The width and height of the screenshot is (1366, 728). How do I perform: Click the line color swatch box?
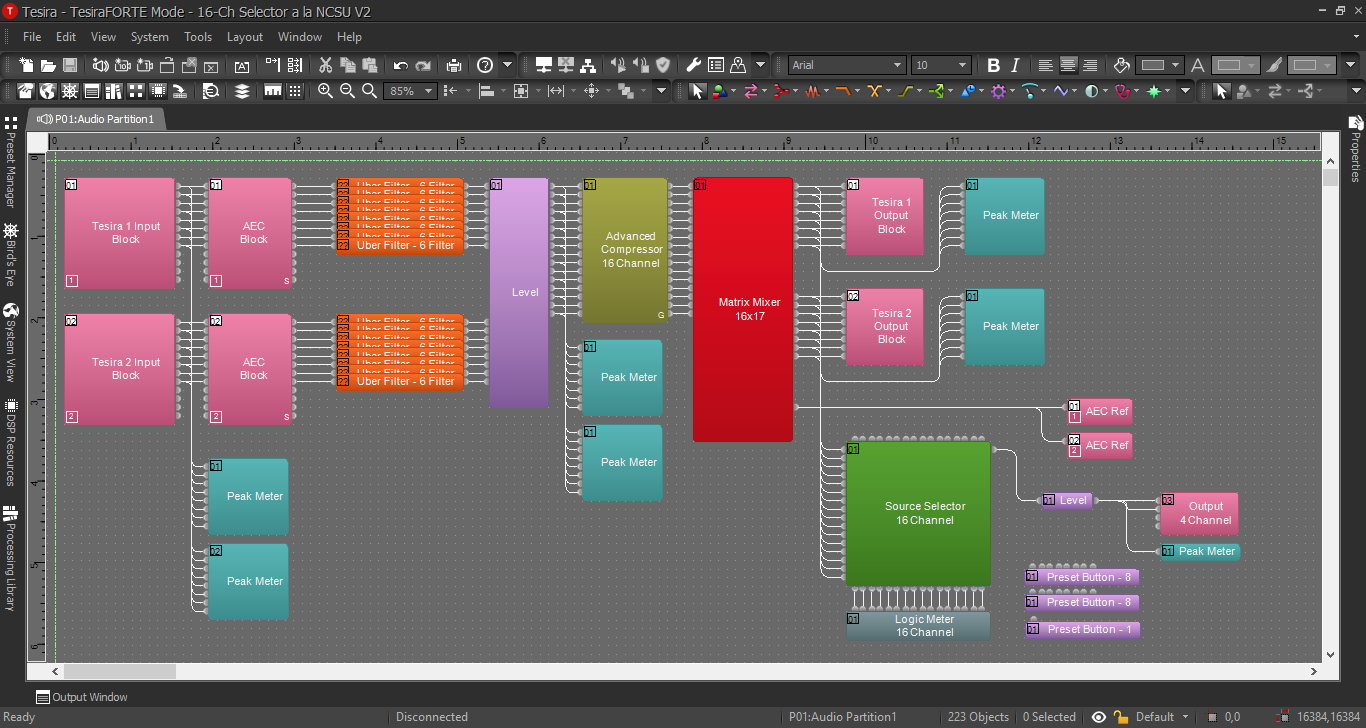(1305, 65)
